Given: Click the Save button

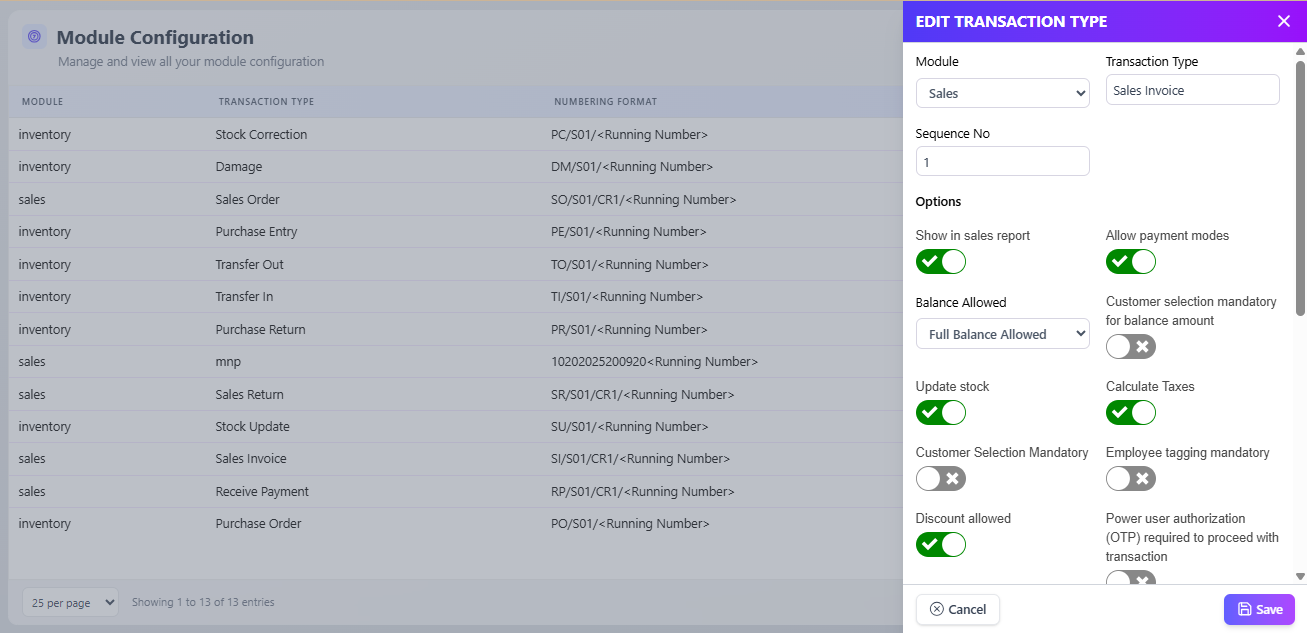Looking at the screenshot, I should (1259, 609).
